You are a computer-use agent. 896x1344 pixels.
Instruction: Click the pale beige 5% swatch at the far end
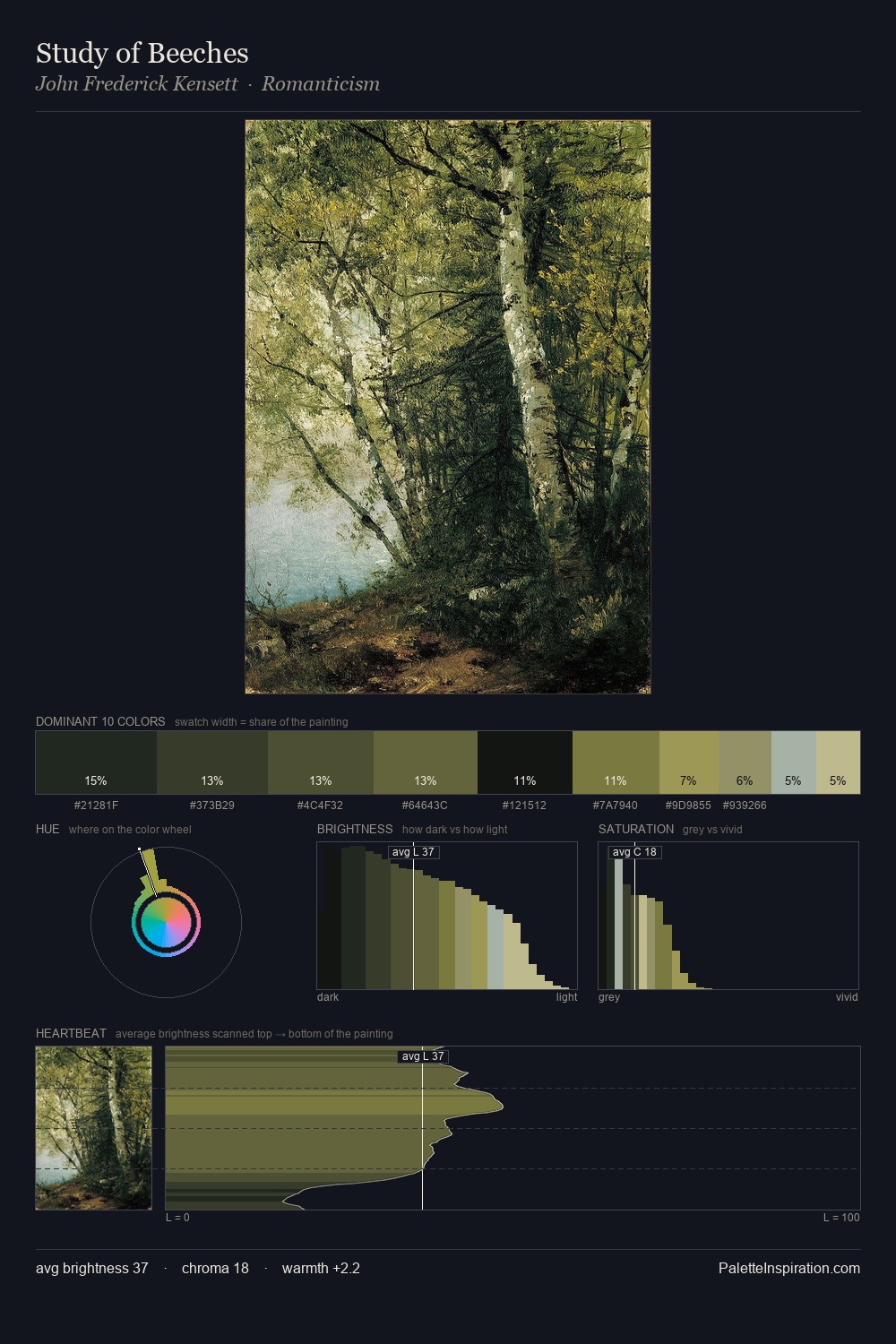tap(838, 762)
